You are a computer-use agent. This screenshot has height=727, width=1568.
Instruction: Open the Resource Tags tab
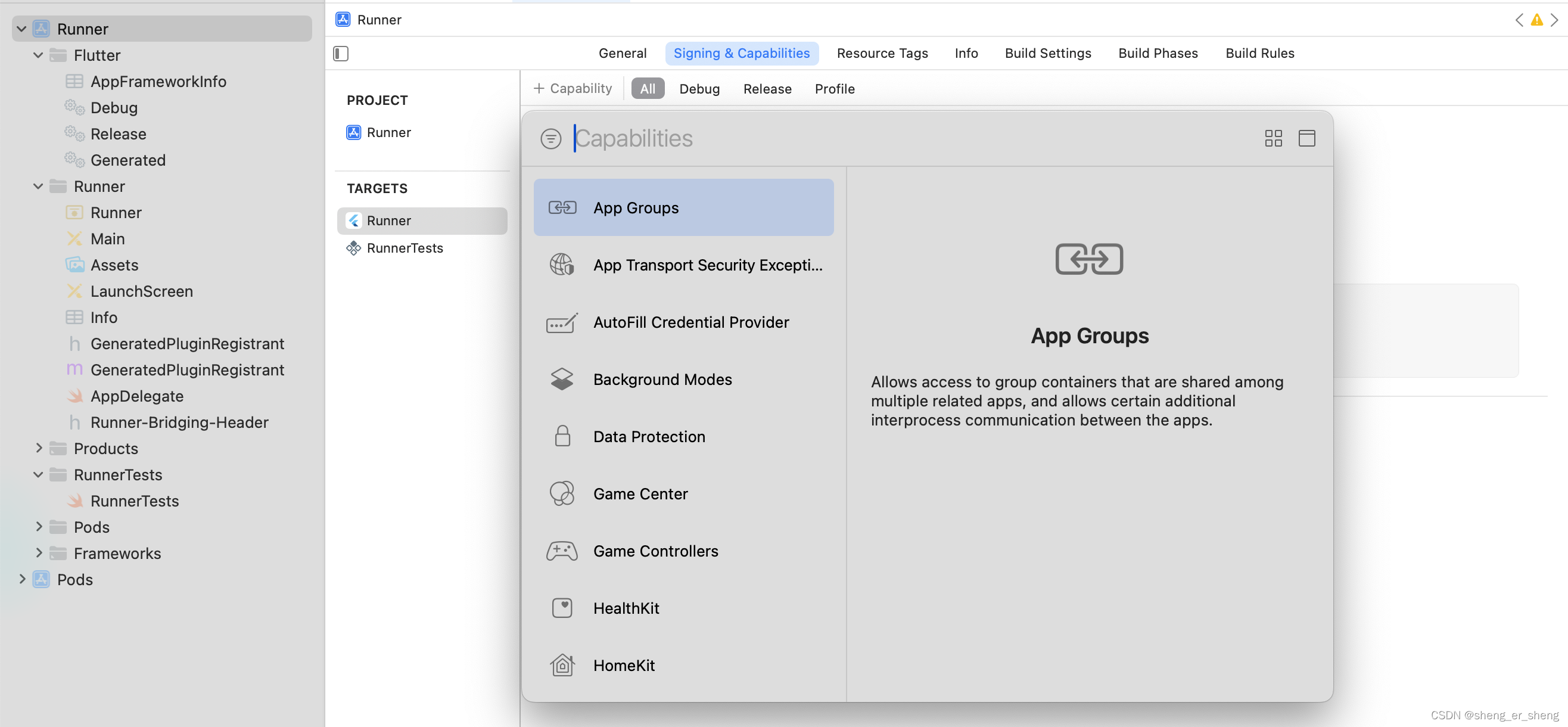click(x=882, y=54)
